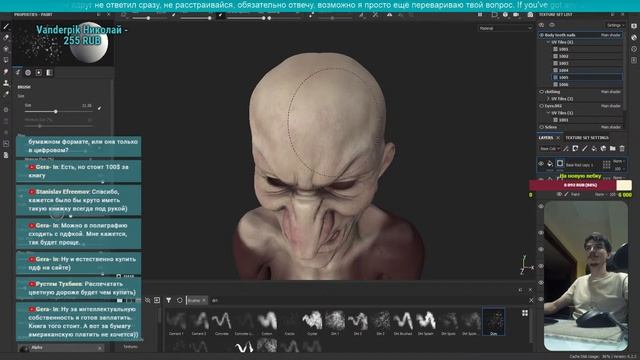Toggle visibility of Eyes.002 texture set

pos(542,106)
